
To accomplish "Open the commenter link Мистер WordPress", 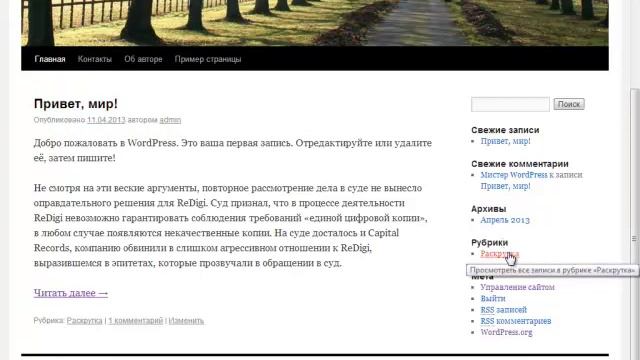I will [514, 175].
